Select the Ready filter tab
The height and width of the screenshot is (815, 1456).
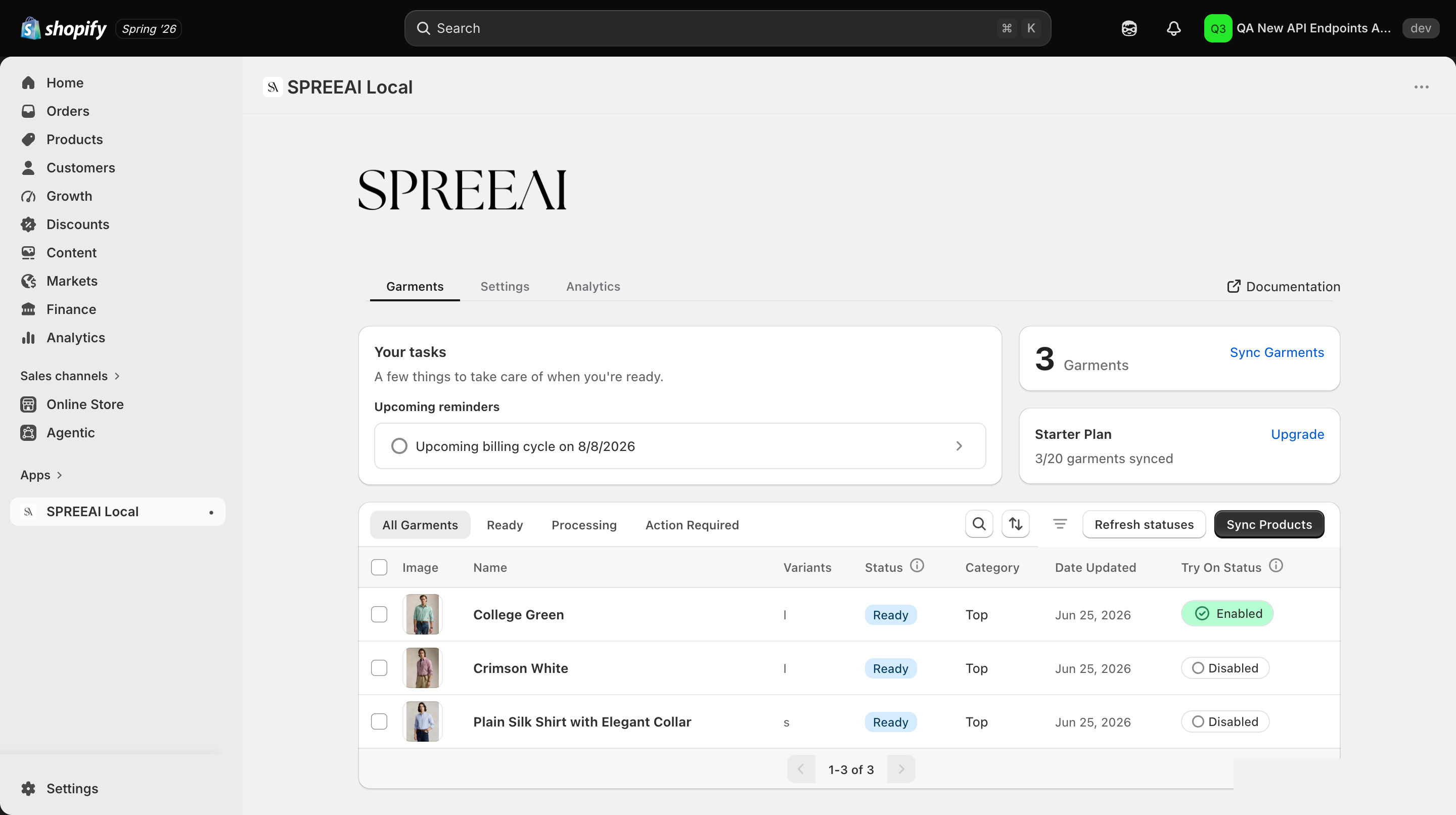click(x=505, y=525)
